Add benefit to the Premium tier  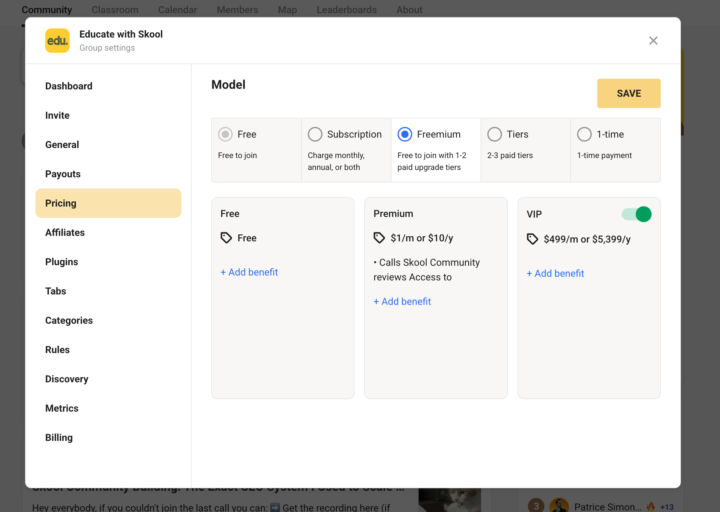[402, 301]
